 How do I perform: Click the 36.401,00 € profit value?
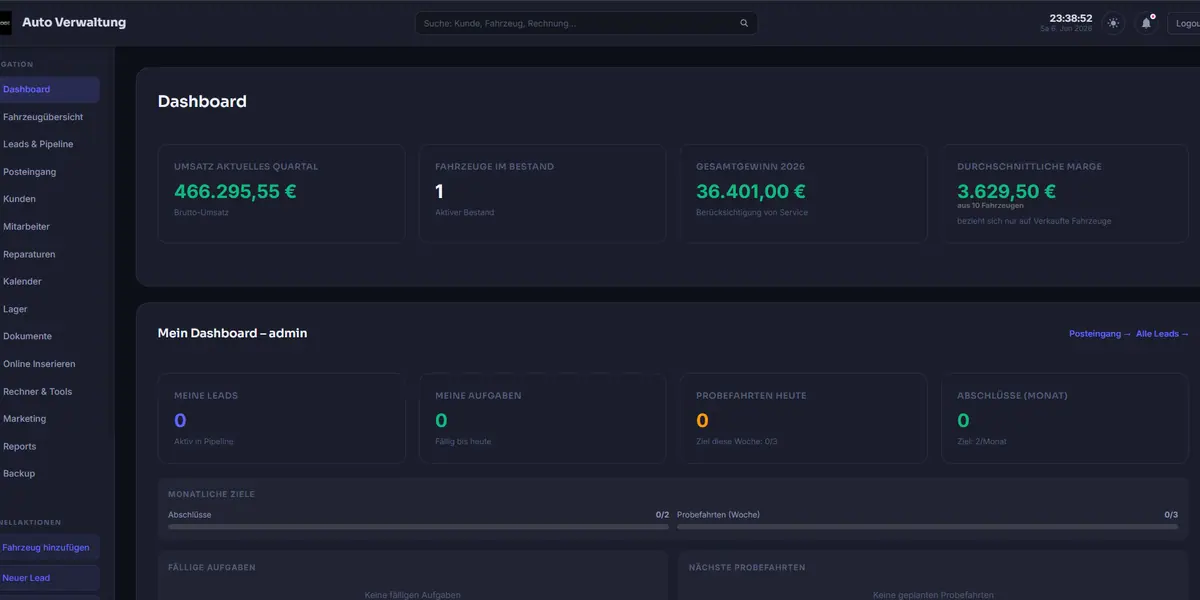(x=751, y=191)
